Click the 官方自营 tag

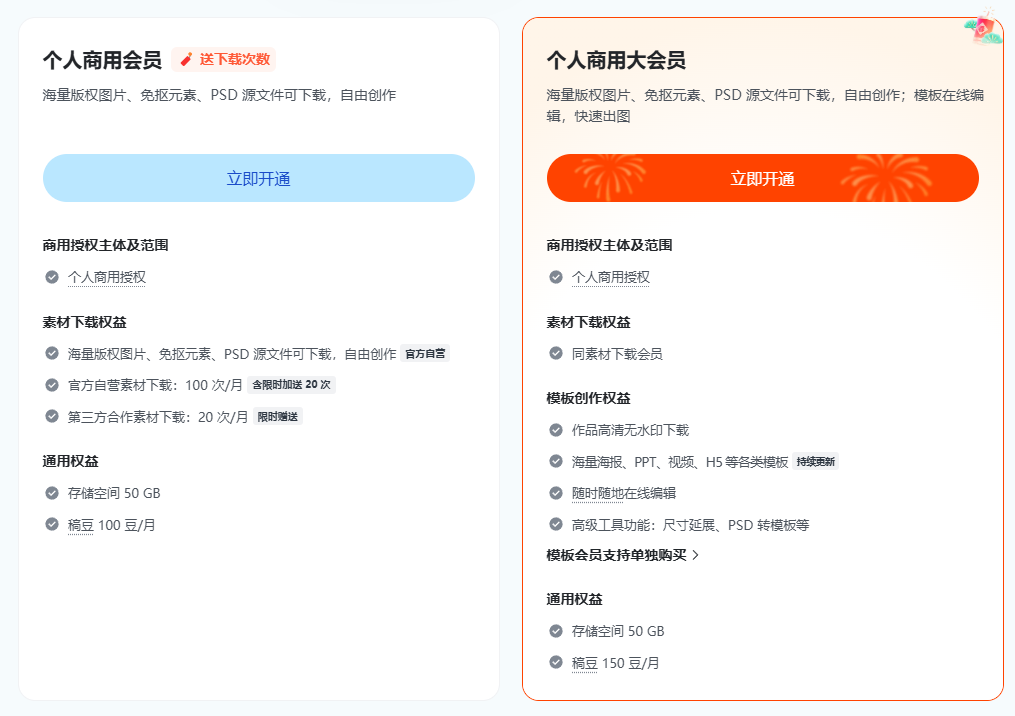[x=425, y=353]
